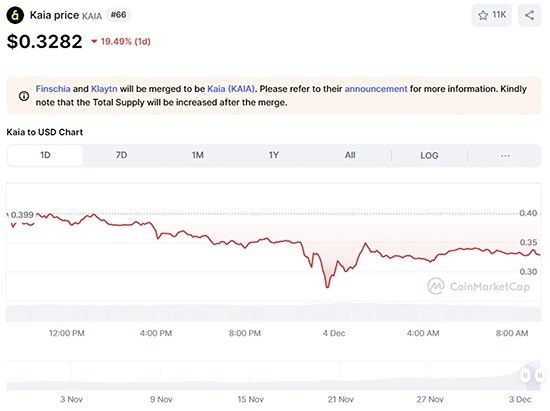Click the #66 rank badge
Screen dimensions: 550x411
pos(118,15)
